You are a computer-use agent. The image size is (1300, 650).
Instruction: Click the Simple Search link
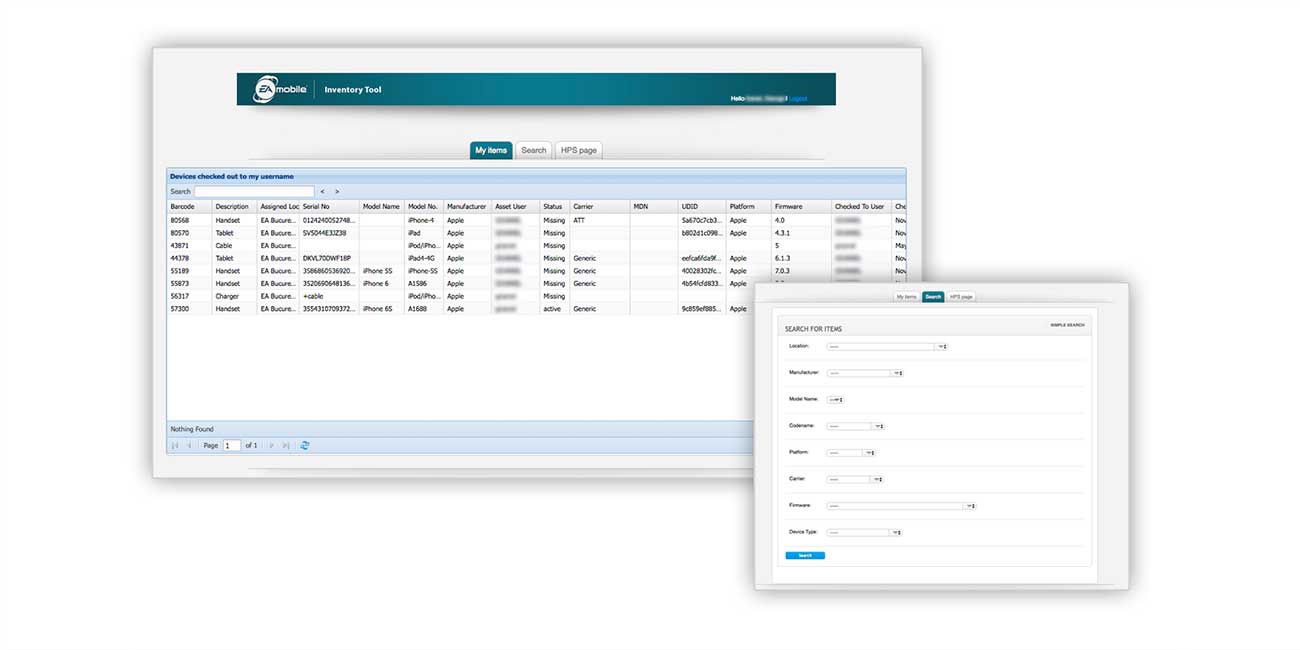click(1069, 325)
